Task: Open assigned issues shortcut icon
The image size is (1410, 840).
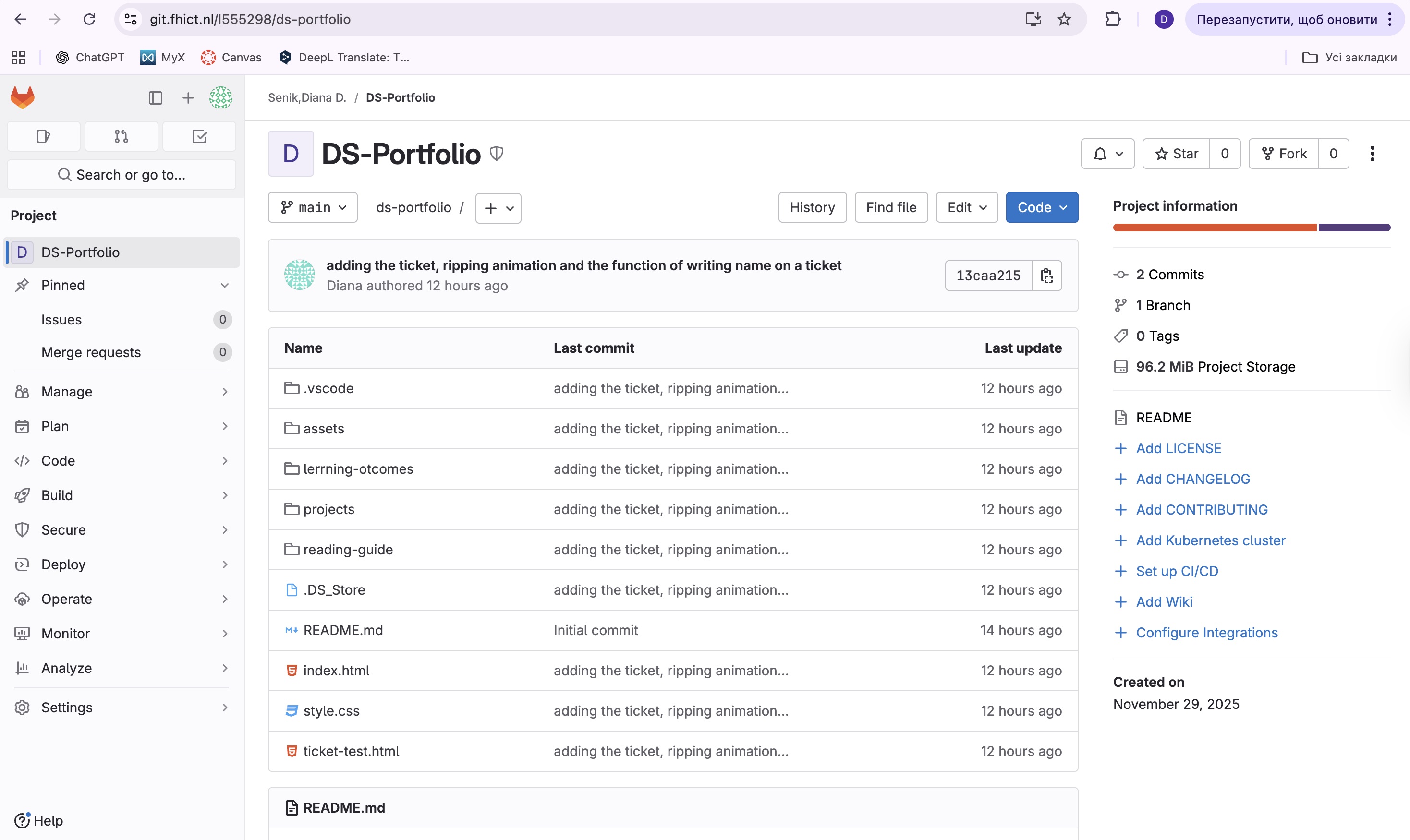Action: click(44, 136)
